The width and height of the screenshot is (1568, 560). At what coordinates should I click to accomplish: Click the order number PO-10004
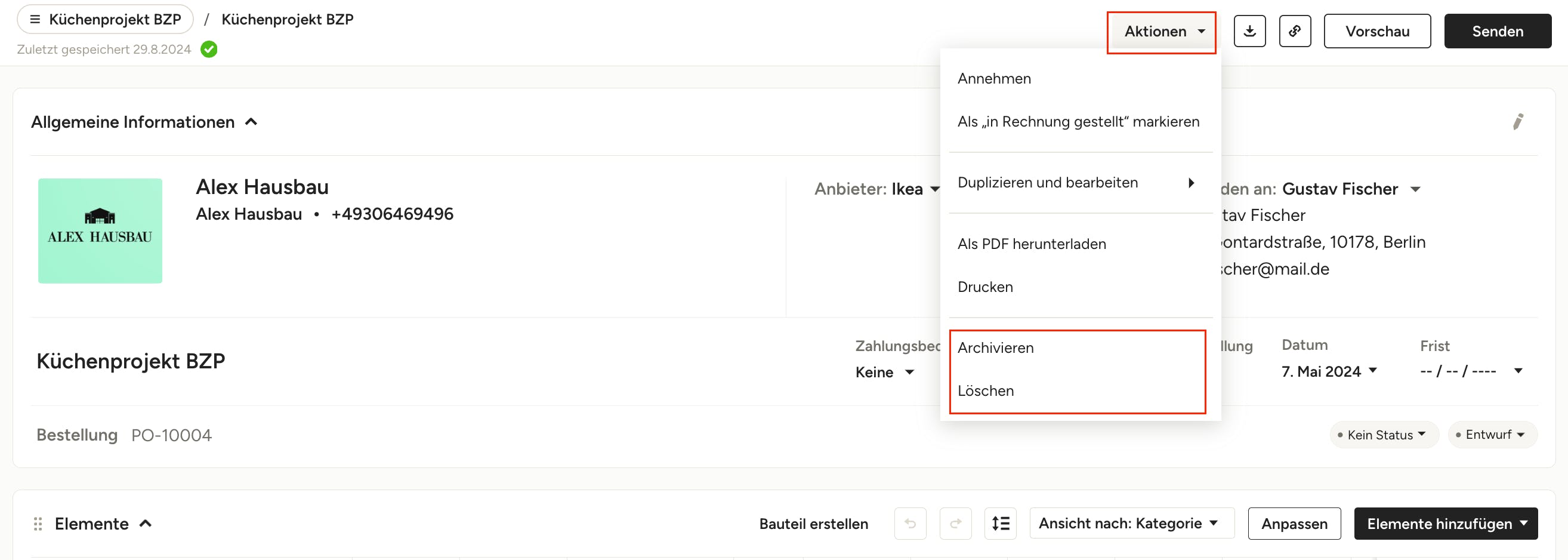pyautogui.click(x=172, y=435)
